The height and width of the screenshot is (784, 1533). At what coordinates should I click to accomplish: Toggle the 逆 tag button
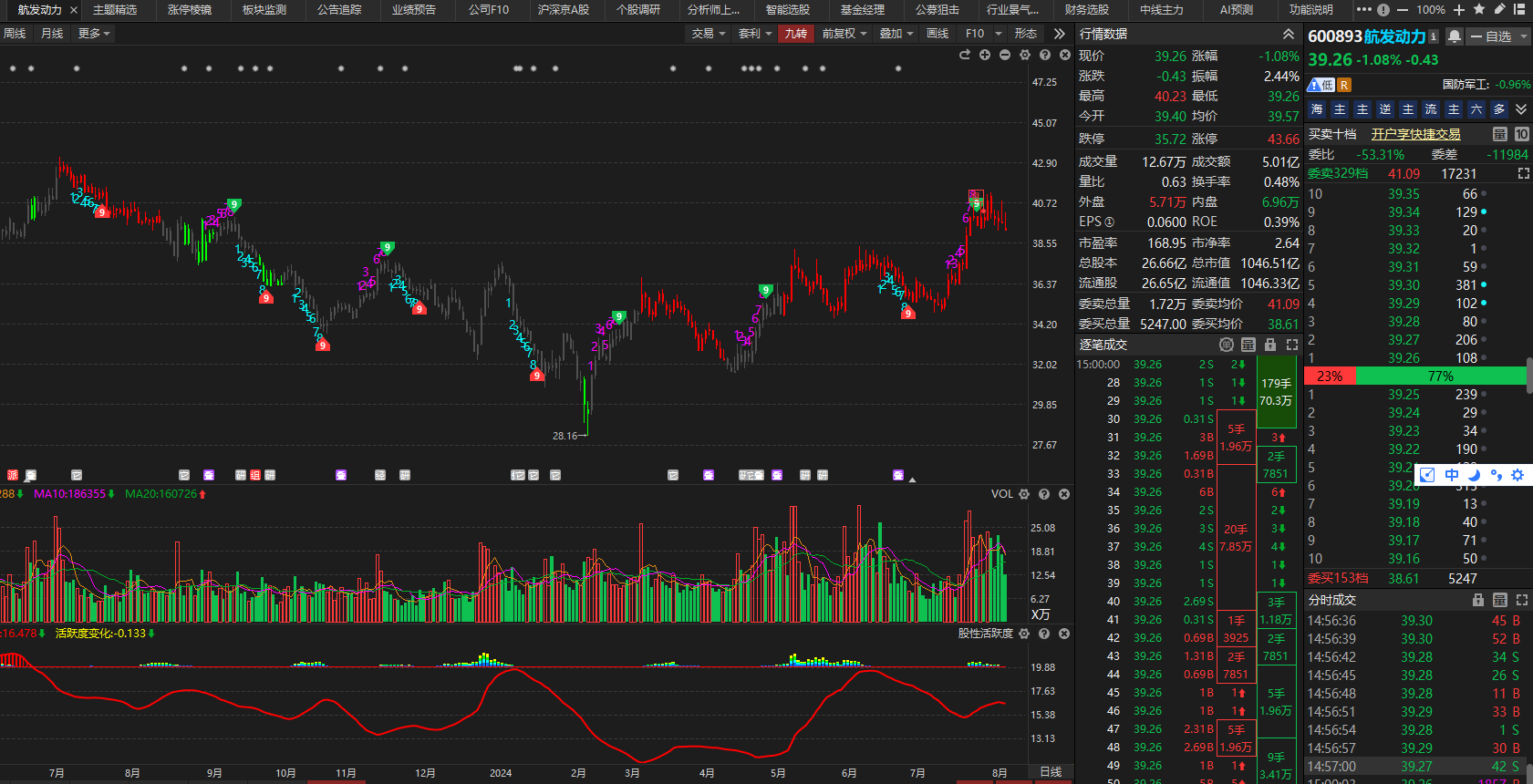pyautogui.click(x=1385, y=109)
